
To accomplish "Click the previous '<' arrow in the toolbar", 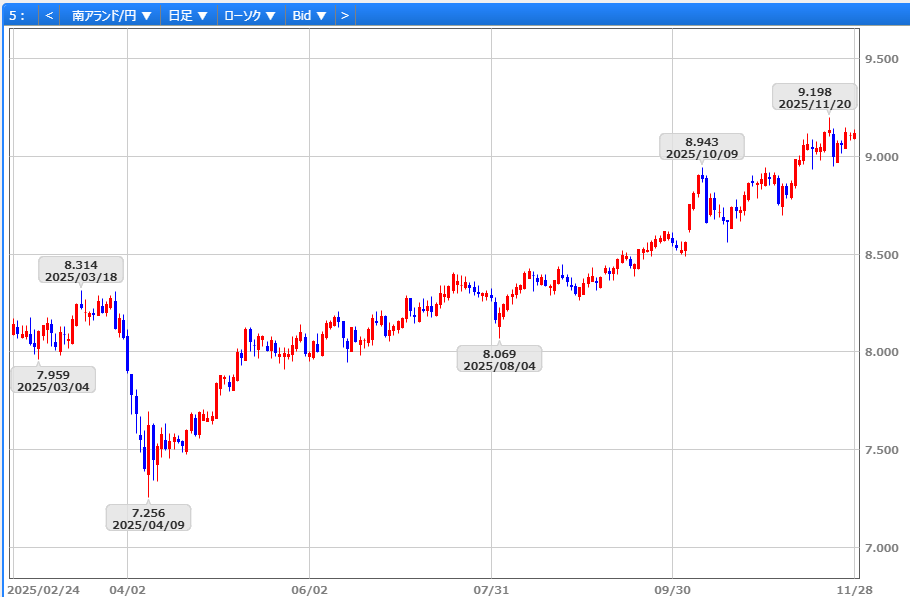I will coord(49,15).
